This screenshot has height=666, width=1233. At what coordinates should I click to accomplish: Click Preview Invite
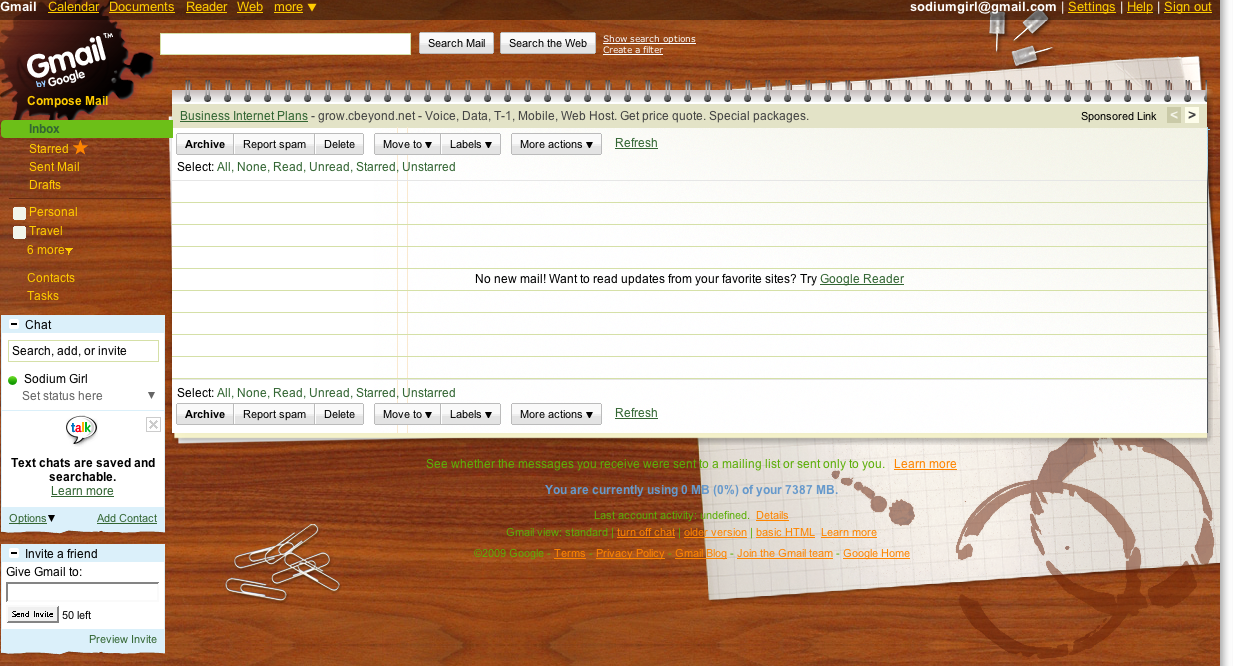point(123,639)
